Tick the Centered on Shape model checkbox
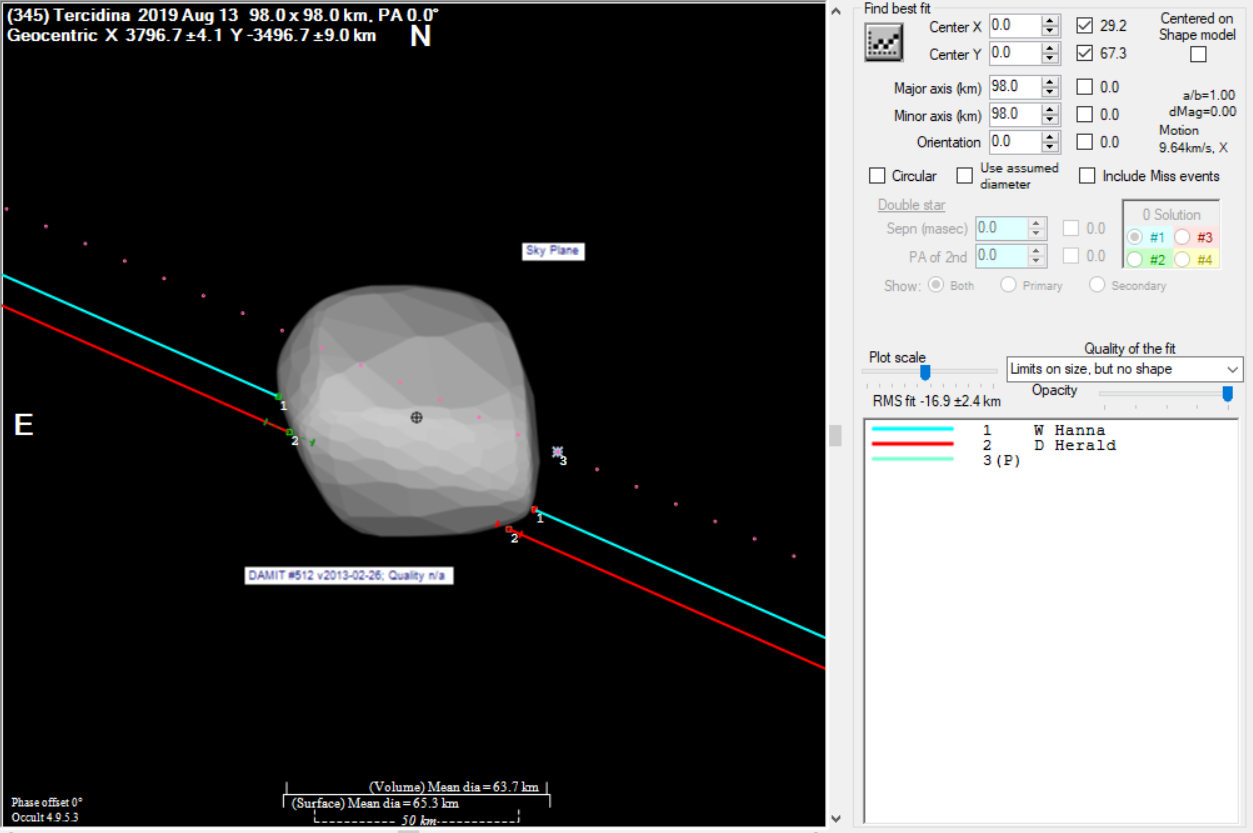1253x833 pixels. (1198, 55)
